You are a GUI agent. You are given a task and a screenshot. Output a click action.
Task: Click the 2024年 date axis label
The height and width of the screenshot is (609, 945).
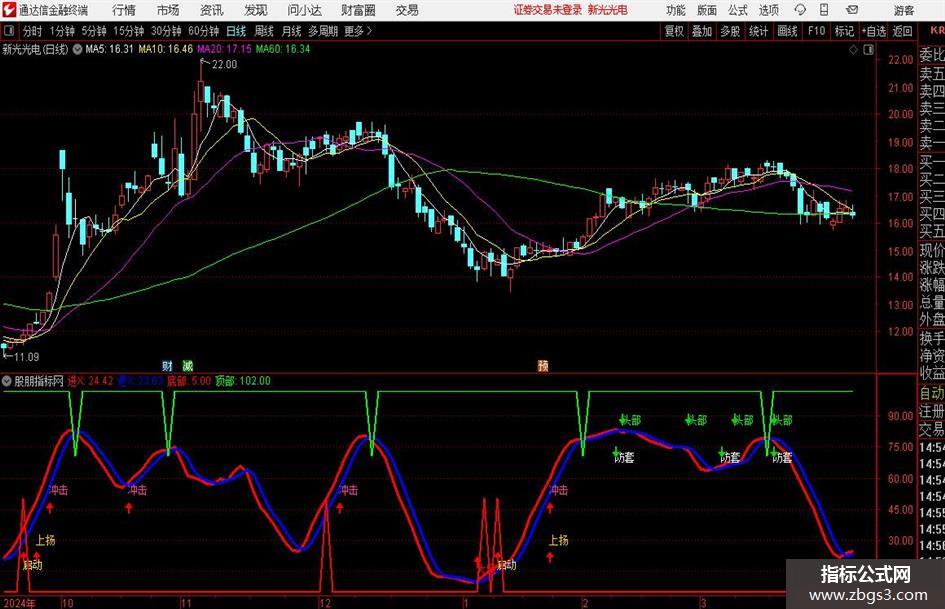point(19,603)
